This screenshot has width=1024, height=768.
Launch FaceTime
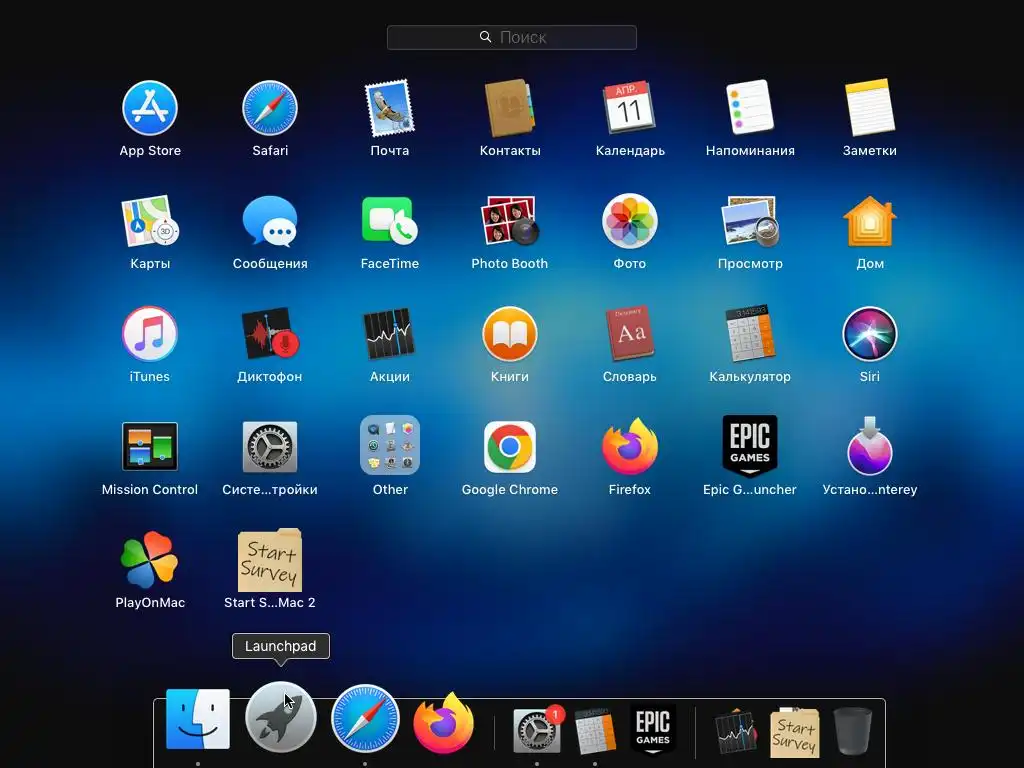pos(390,221)
